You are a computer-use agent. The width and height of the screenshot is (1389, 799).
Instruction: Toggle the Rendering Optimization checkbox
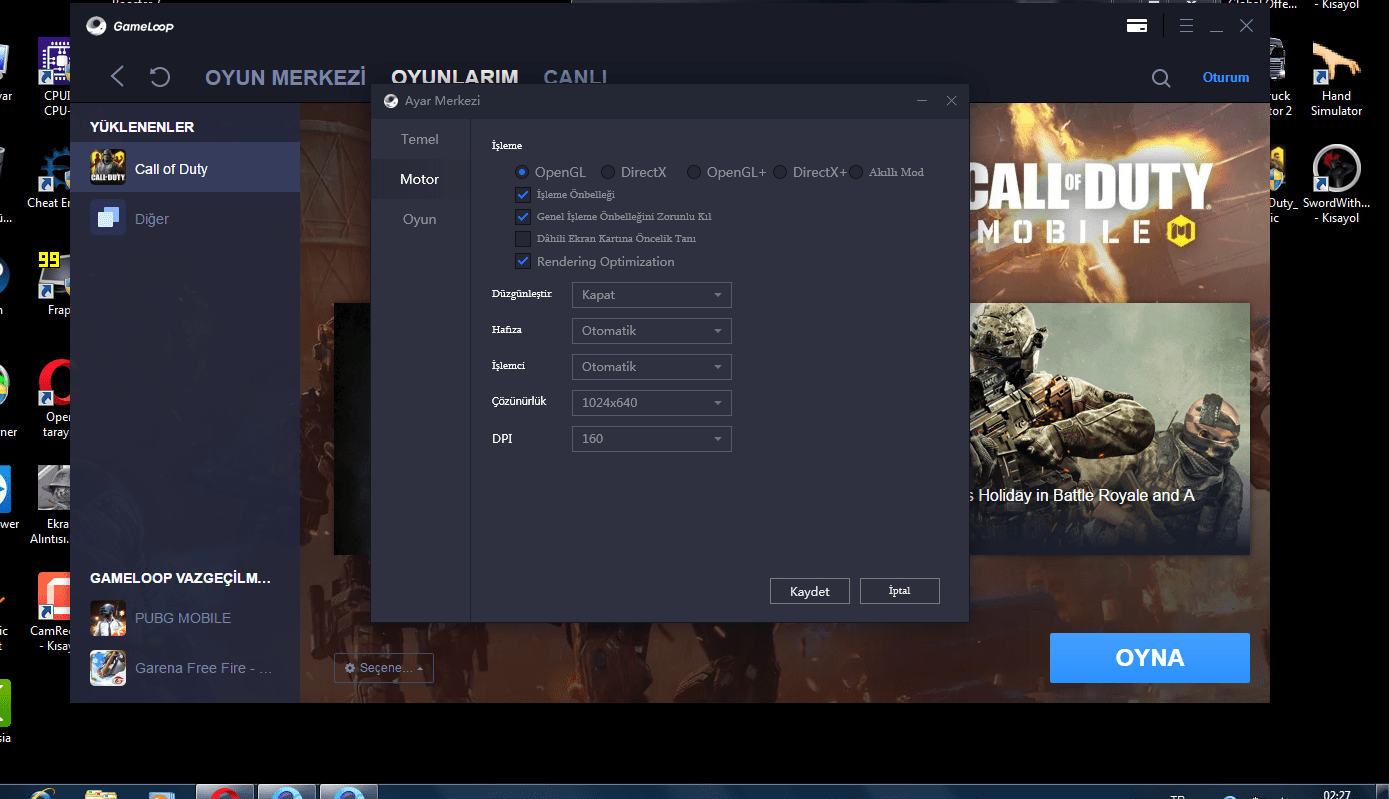point(522,261)
